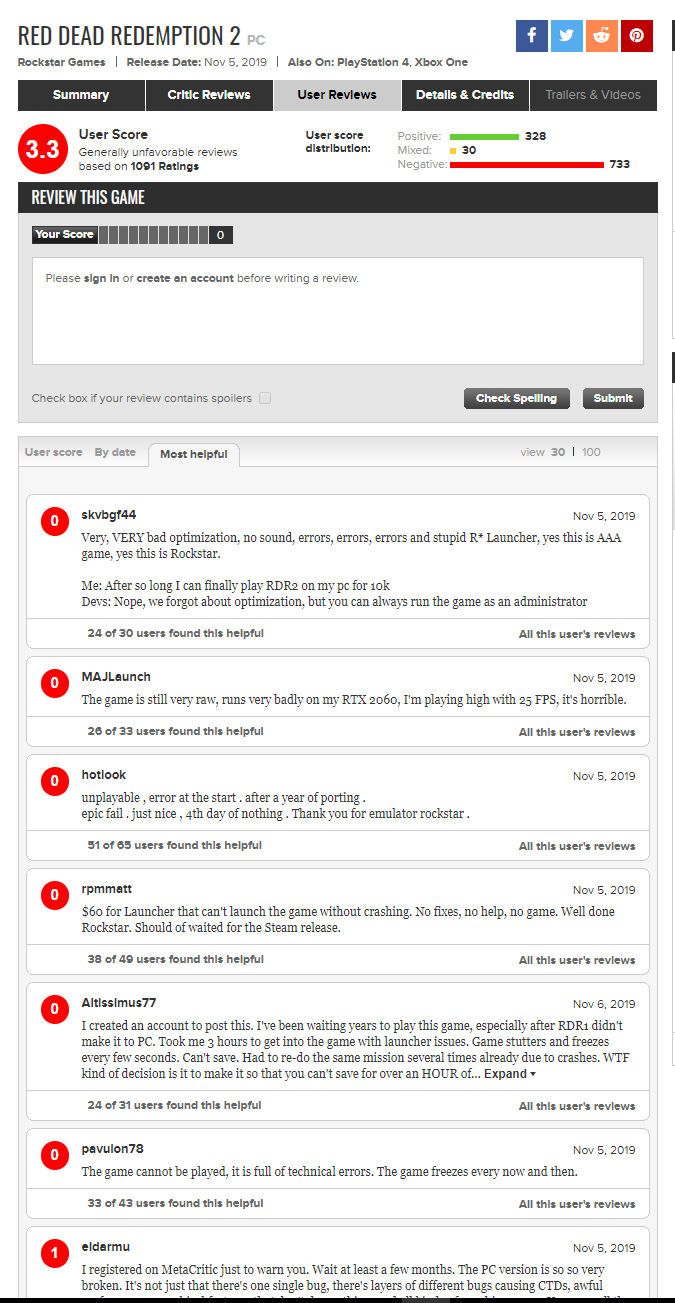Sort reviews by User score
The height and width of the screenshot is (1303, 675).
(54, 452)
